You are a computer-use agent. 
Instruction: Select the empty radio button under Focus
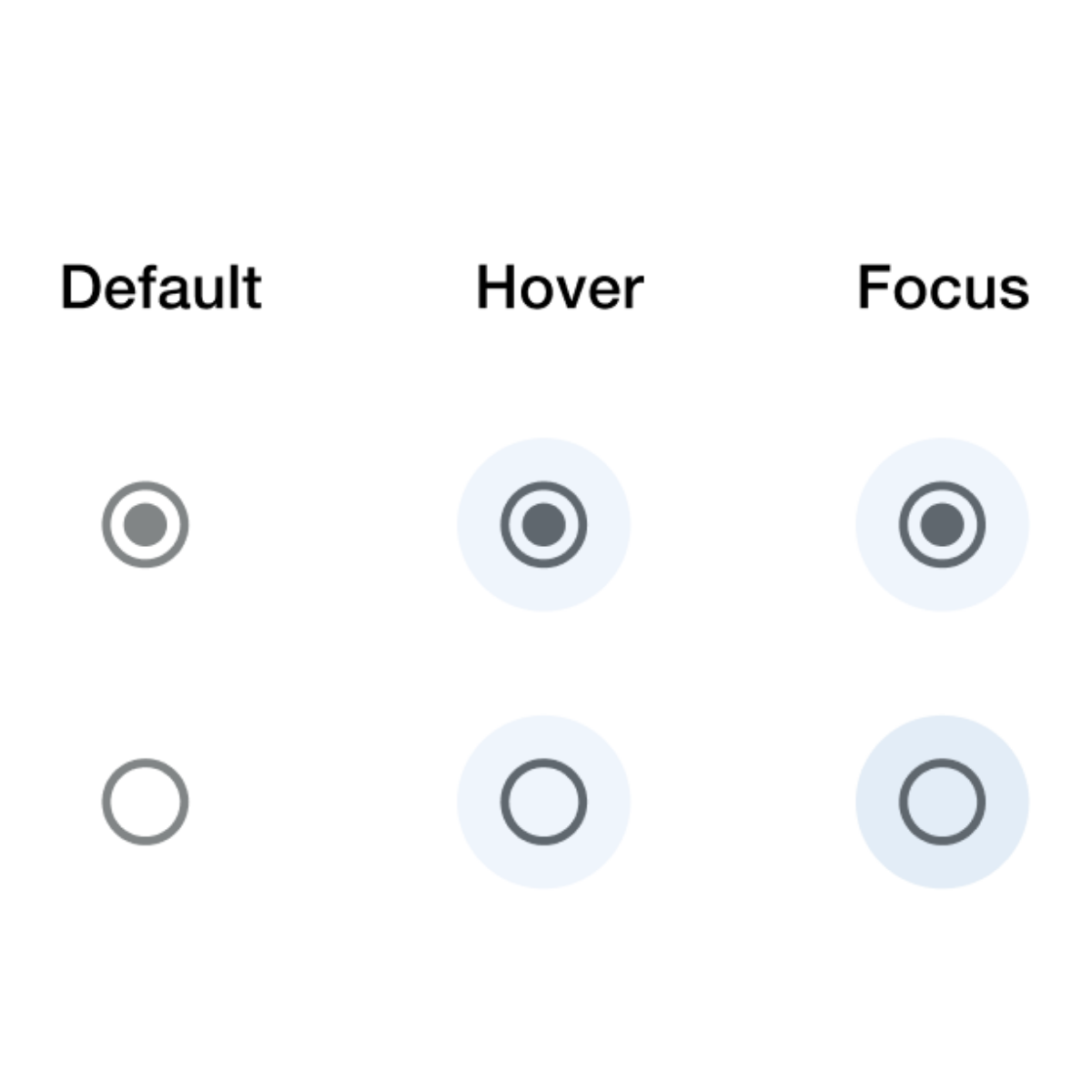pos(943,802)
